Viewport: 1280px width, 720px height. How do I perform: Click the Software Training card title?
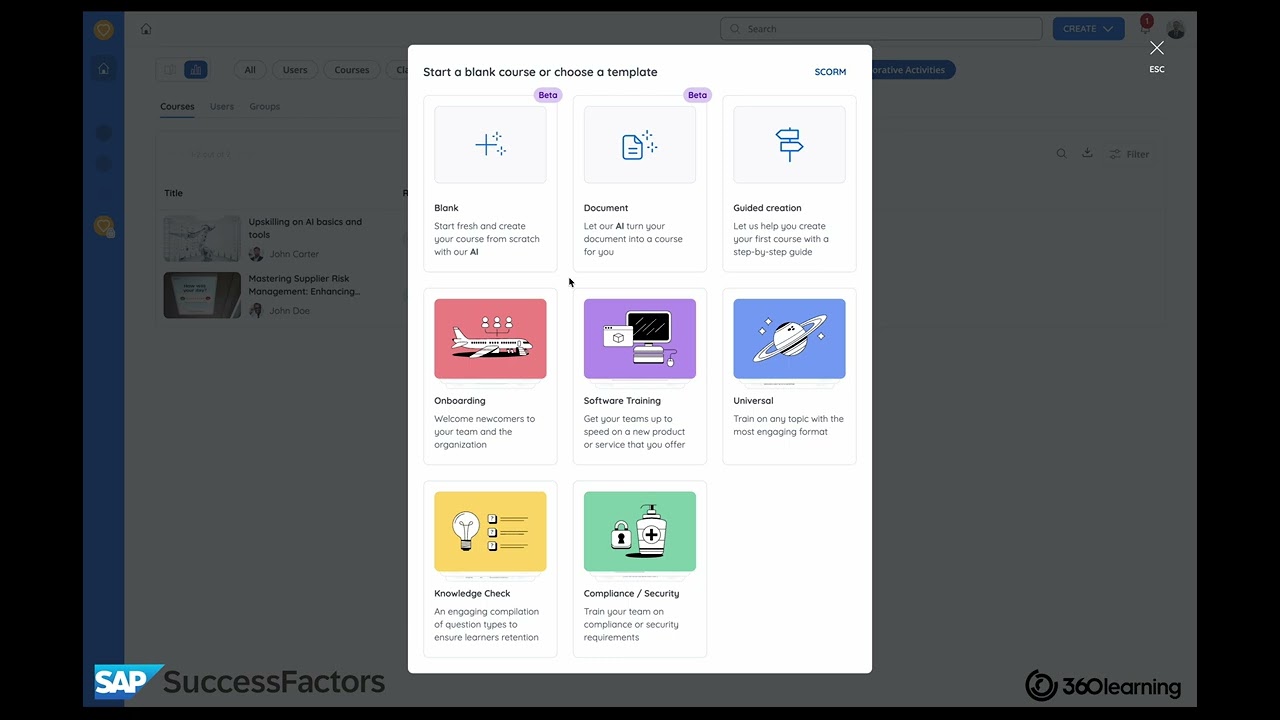(622, 401)
